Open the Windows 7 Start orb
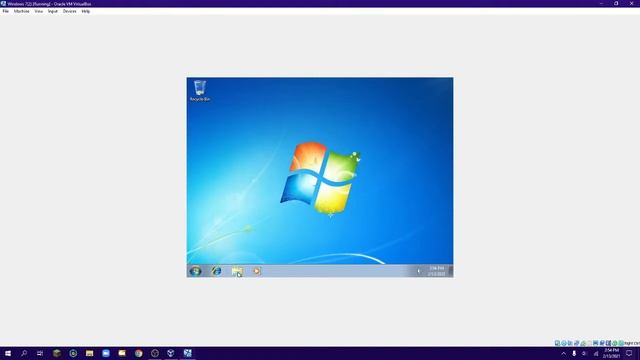 tap(196, 271)
